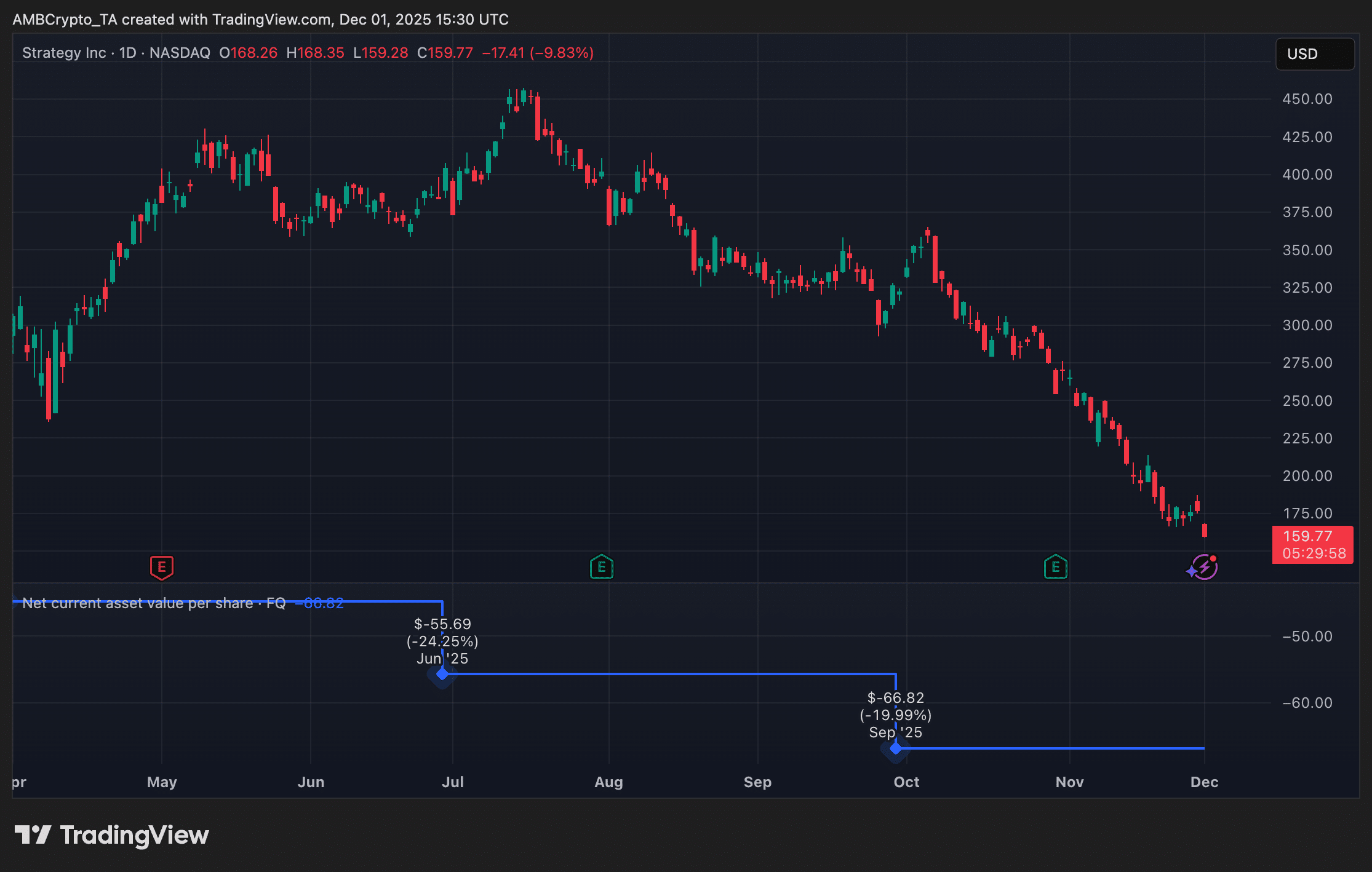Click the blue -66.82 indicator value
The width and height of the screenshot is (1372, 872).
319,603
